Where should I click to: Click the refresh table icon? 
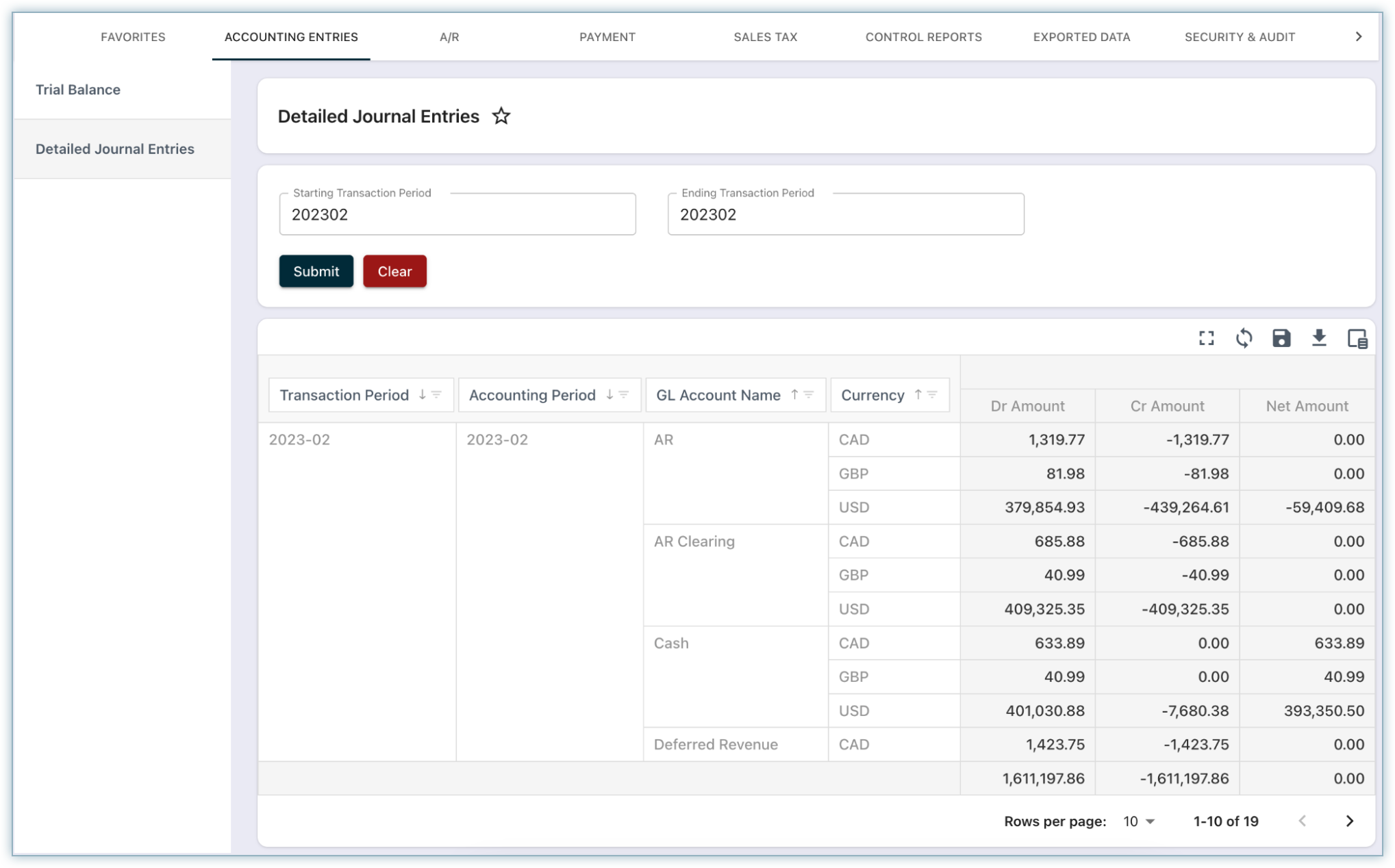[1244, 338]
